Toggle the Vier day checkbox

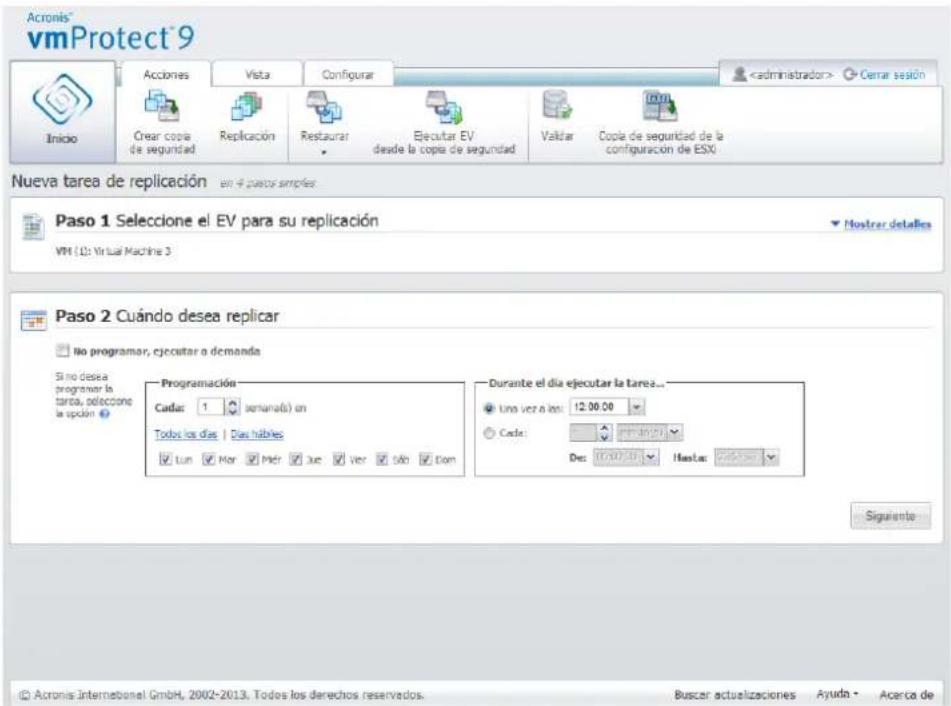[339, 459]
